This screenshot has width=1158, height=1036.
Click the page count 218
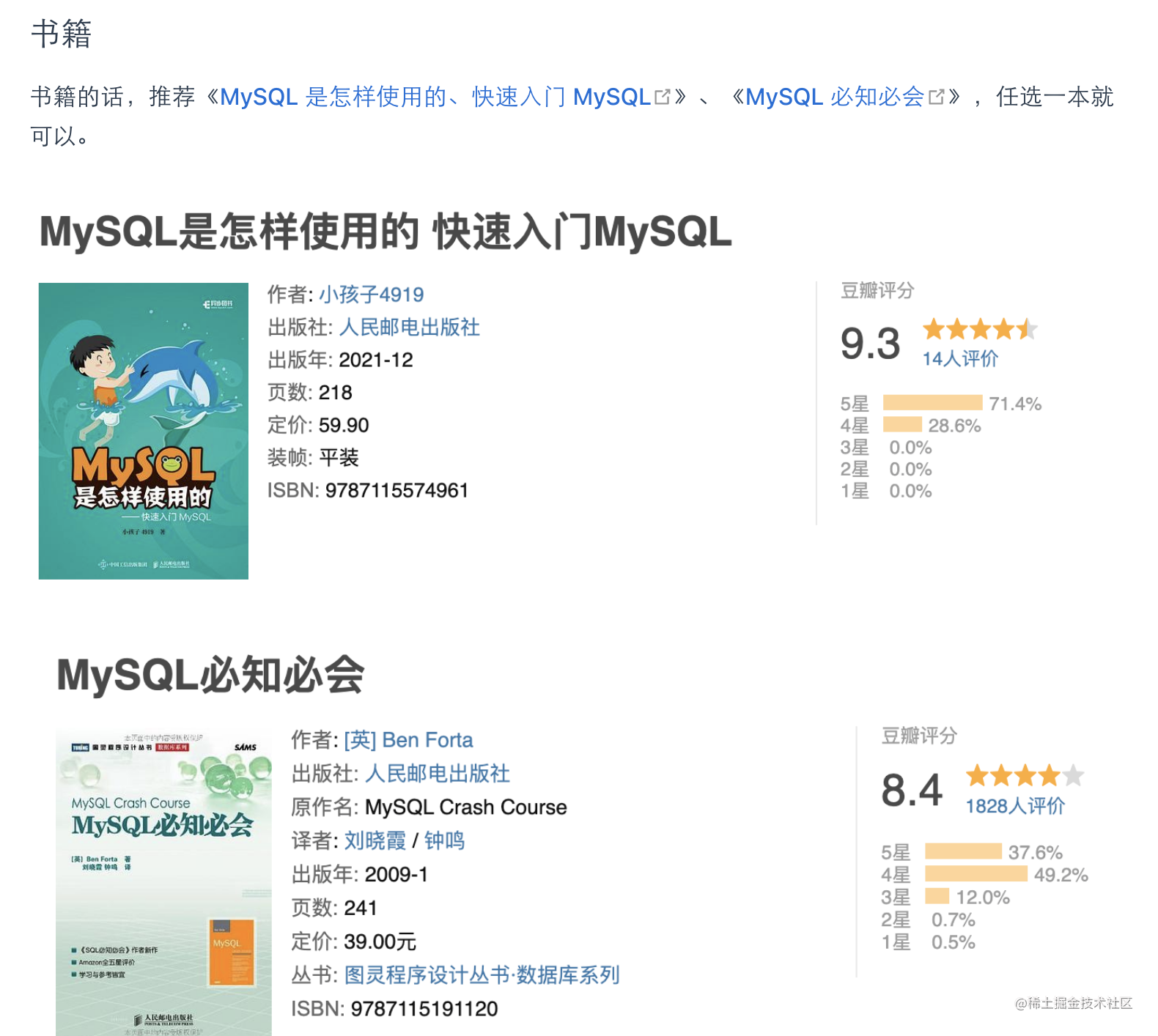335,393
